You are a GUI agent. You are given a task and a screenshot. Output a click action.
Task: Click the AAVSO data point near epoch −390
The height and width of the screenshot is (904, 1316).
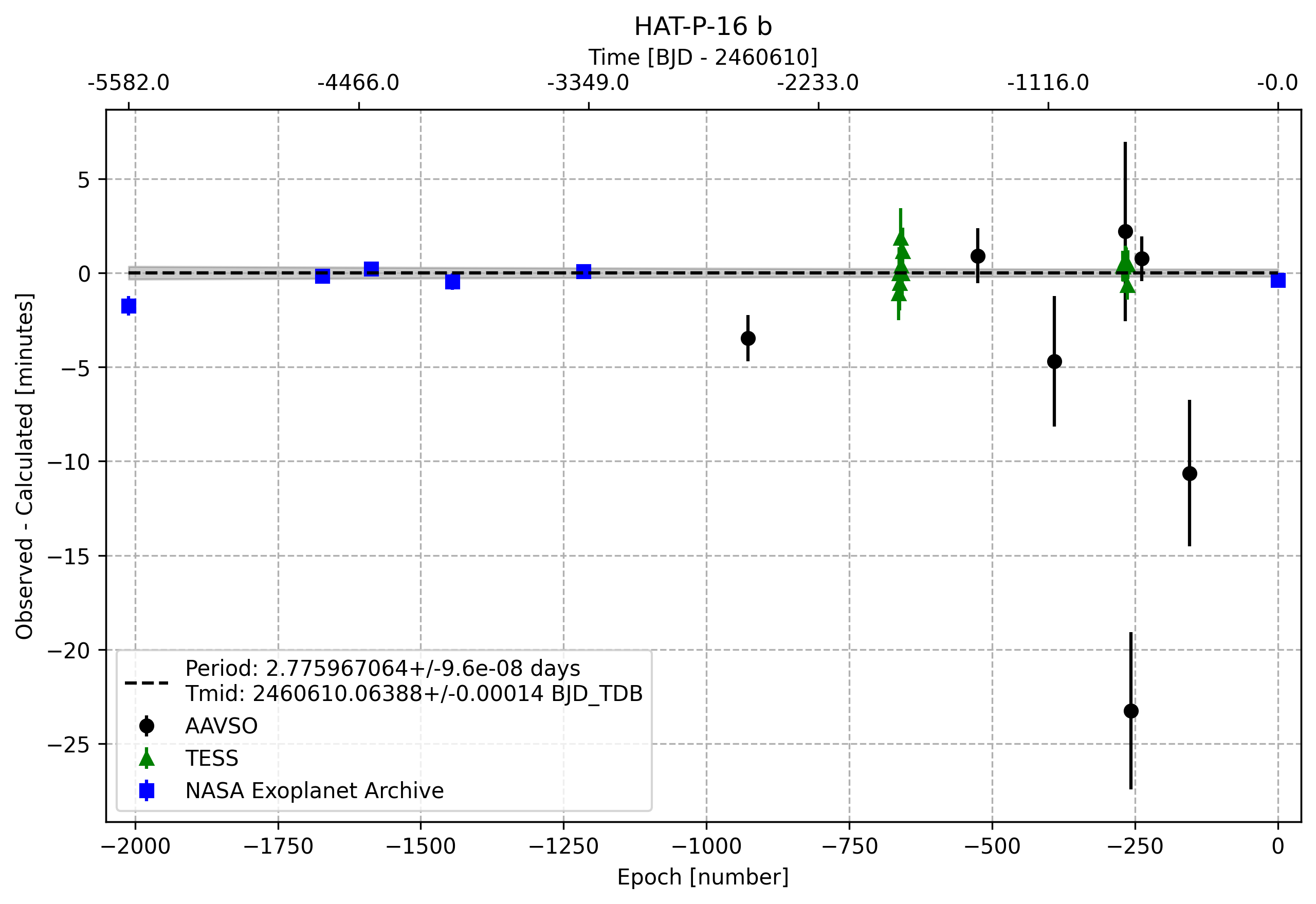(x=1054, y=361)
